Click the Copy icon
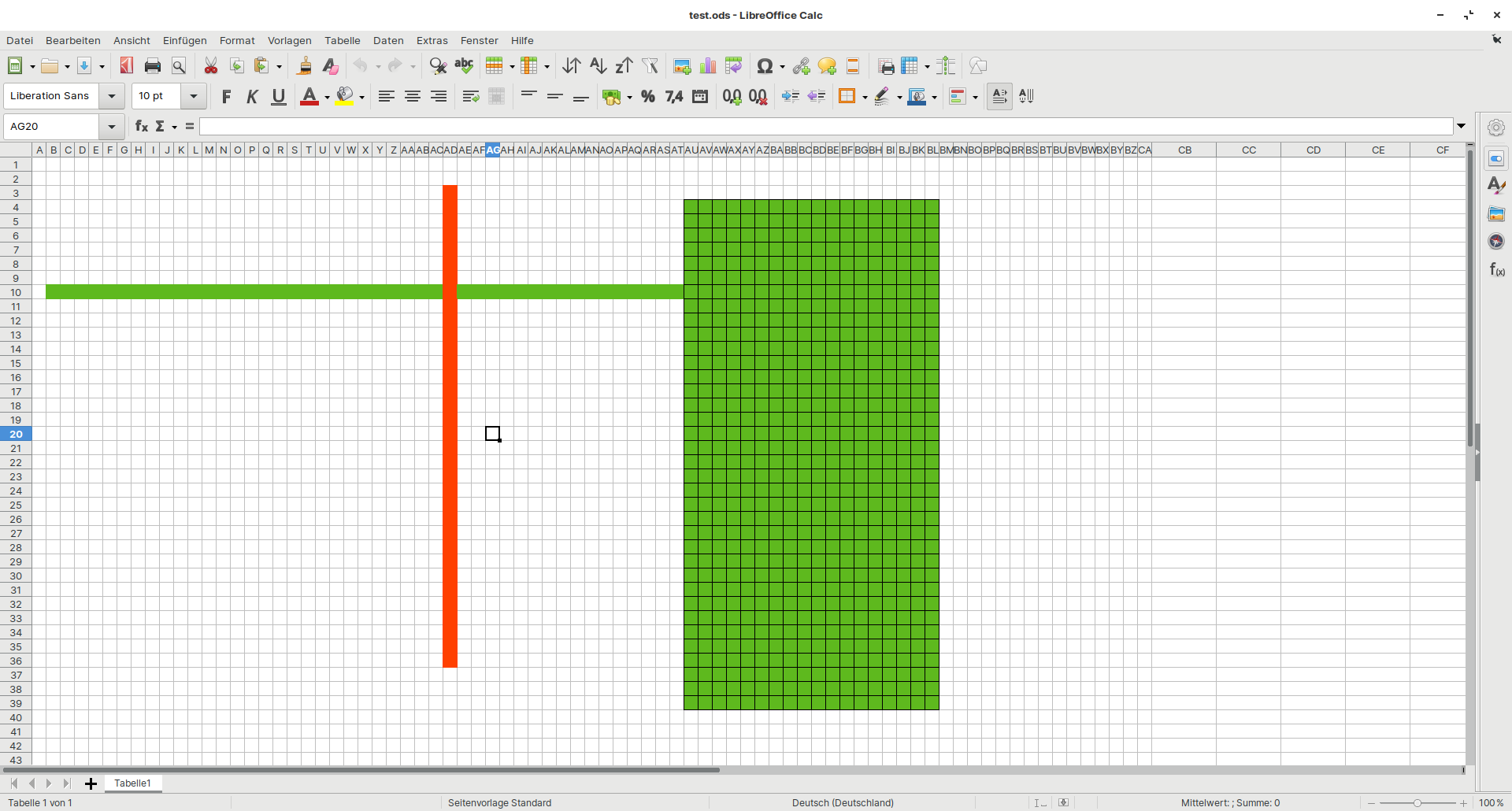 (237, 66)
